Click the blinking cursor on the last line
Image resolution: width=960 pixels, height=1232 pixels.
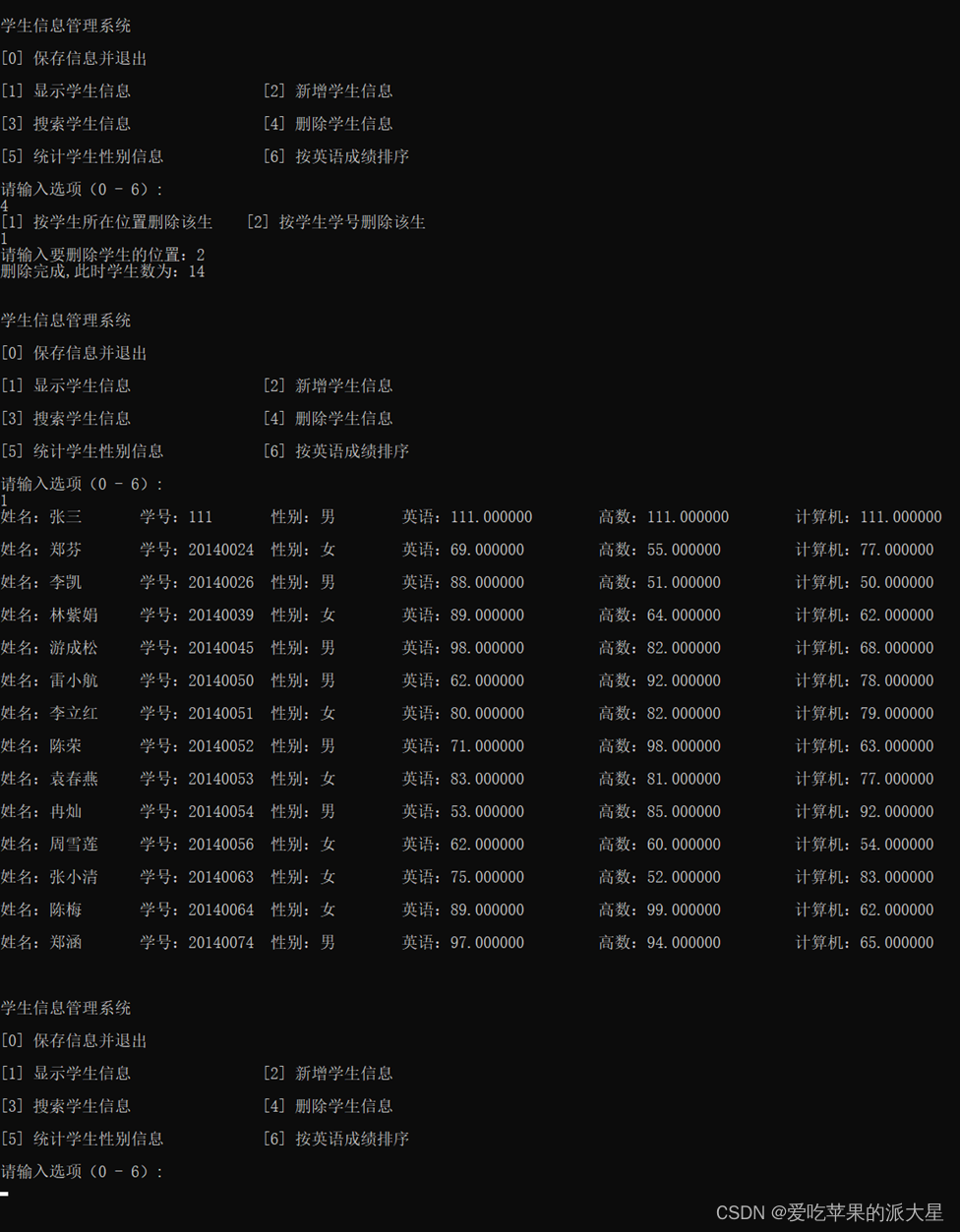point(5,1194)
